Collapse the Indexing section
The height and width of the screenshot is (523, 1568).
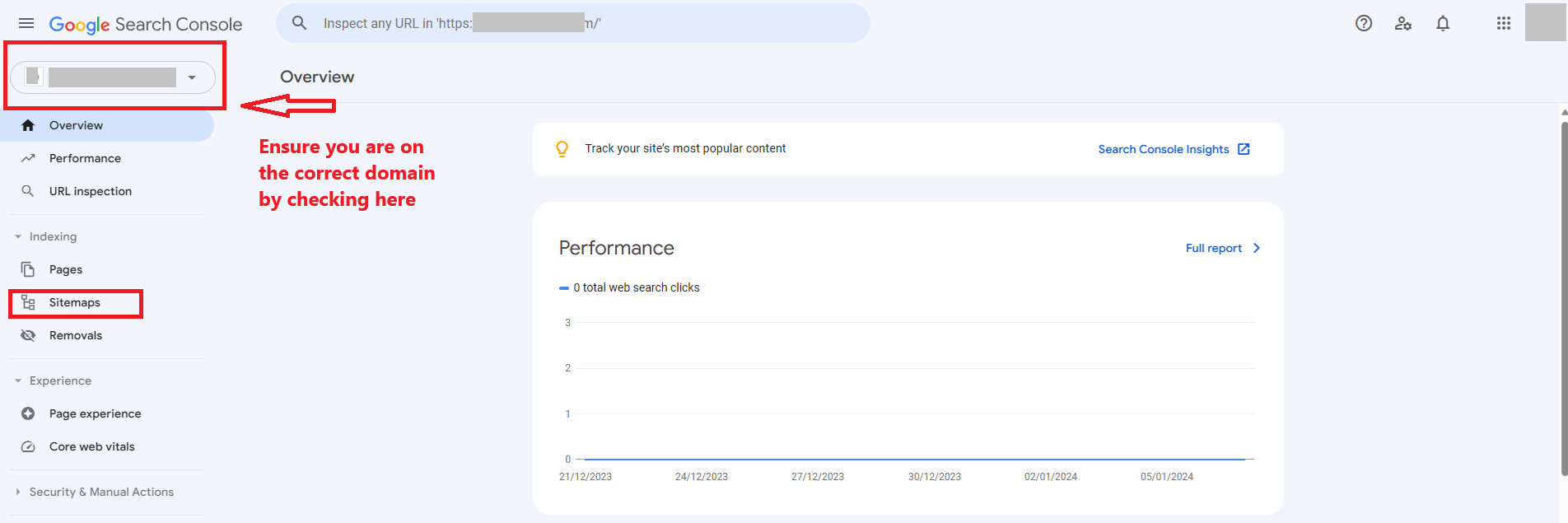pyautogui.click(x=18, y=236)
